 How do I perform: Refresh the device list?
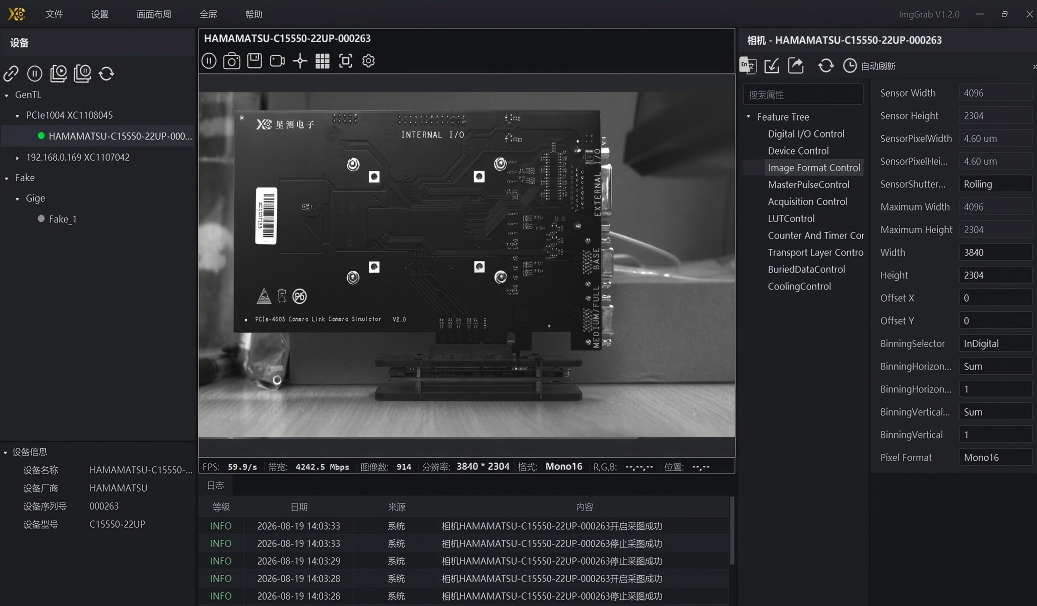pos(106,73)
